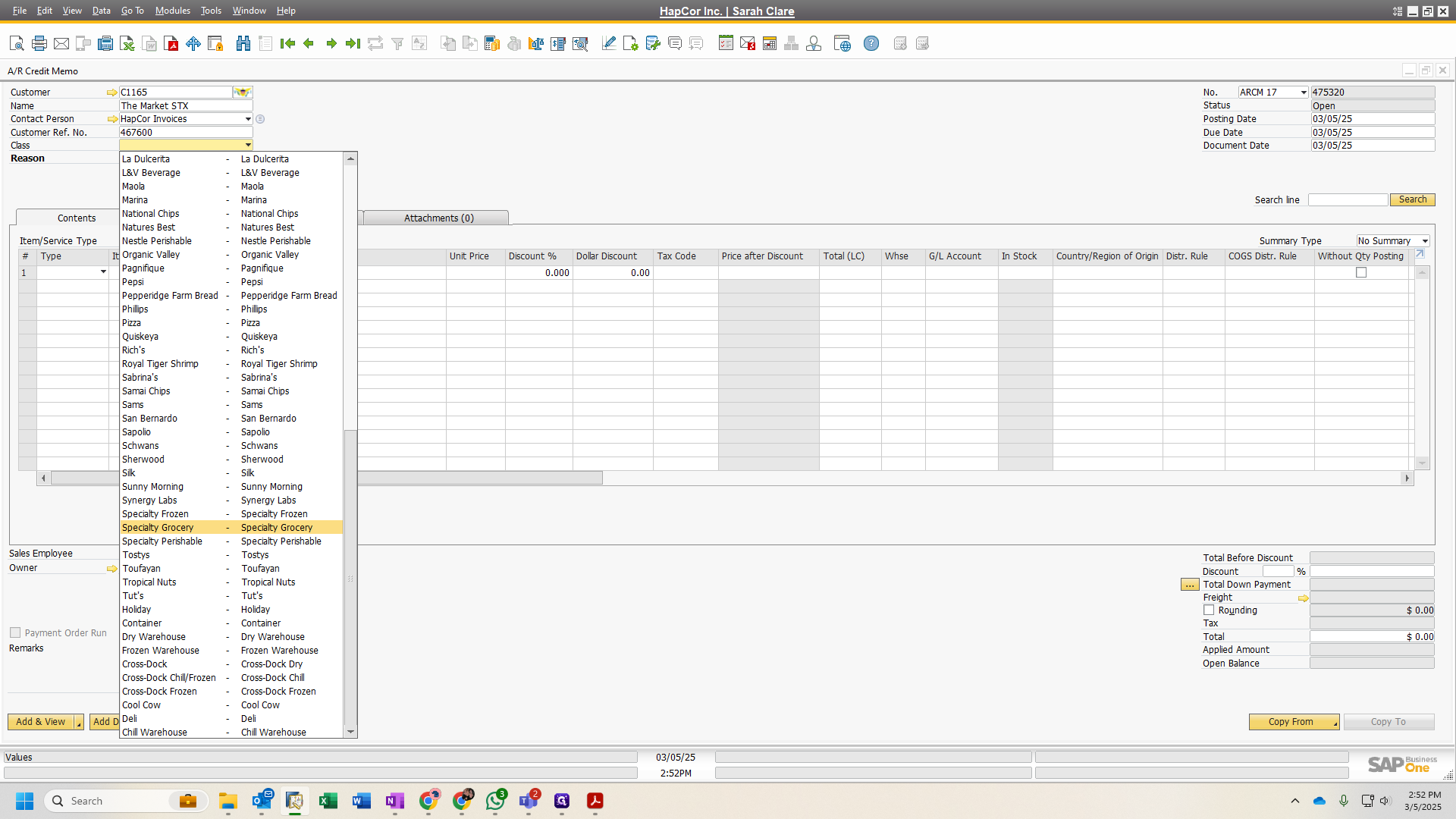
Task: Open the ARCM 17 series dropdown
Action: (1304, 93)
